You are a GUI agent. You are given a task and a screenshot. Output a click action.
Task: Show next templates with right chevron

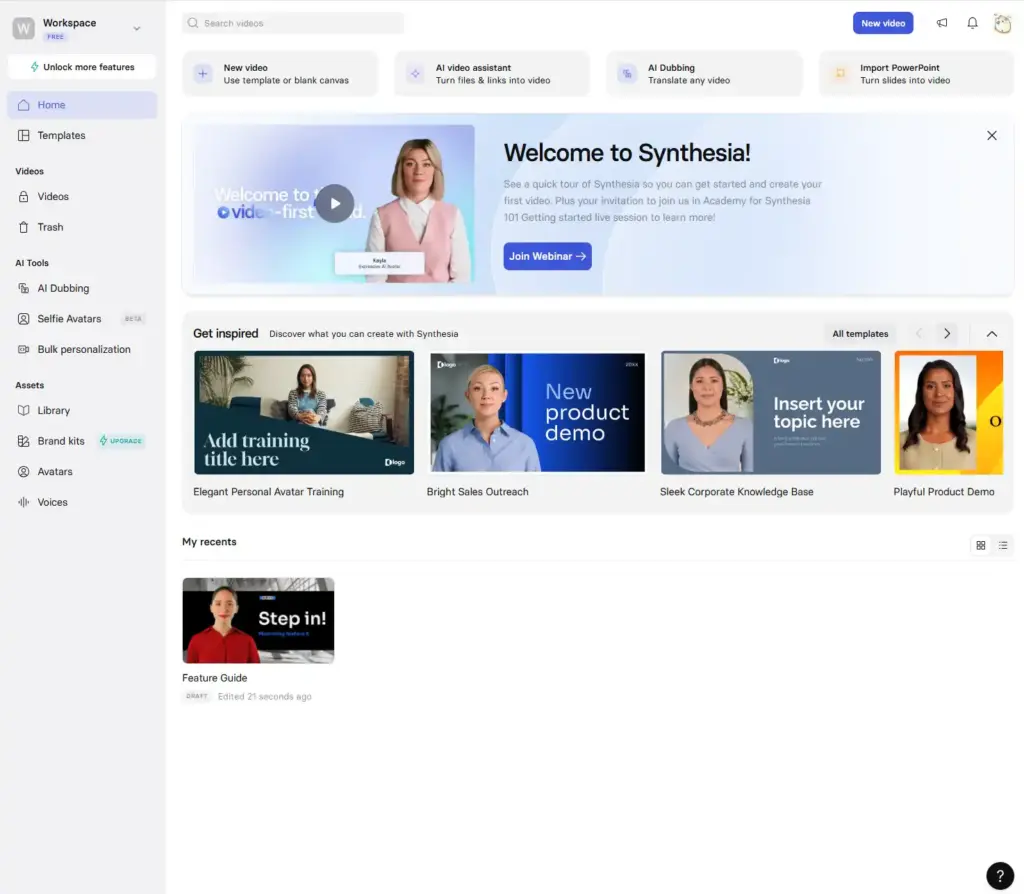(x=947, y=334)
